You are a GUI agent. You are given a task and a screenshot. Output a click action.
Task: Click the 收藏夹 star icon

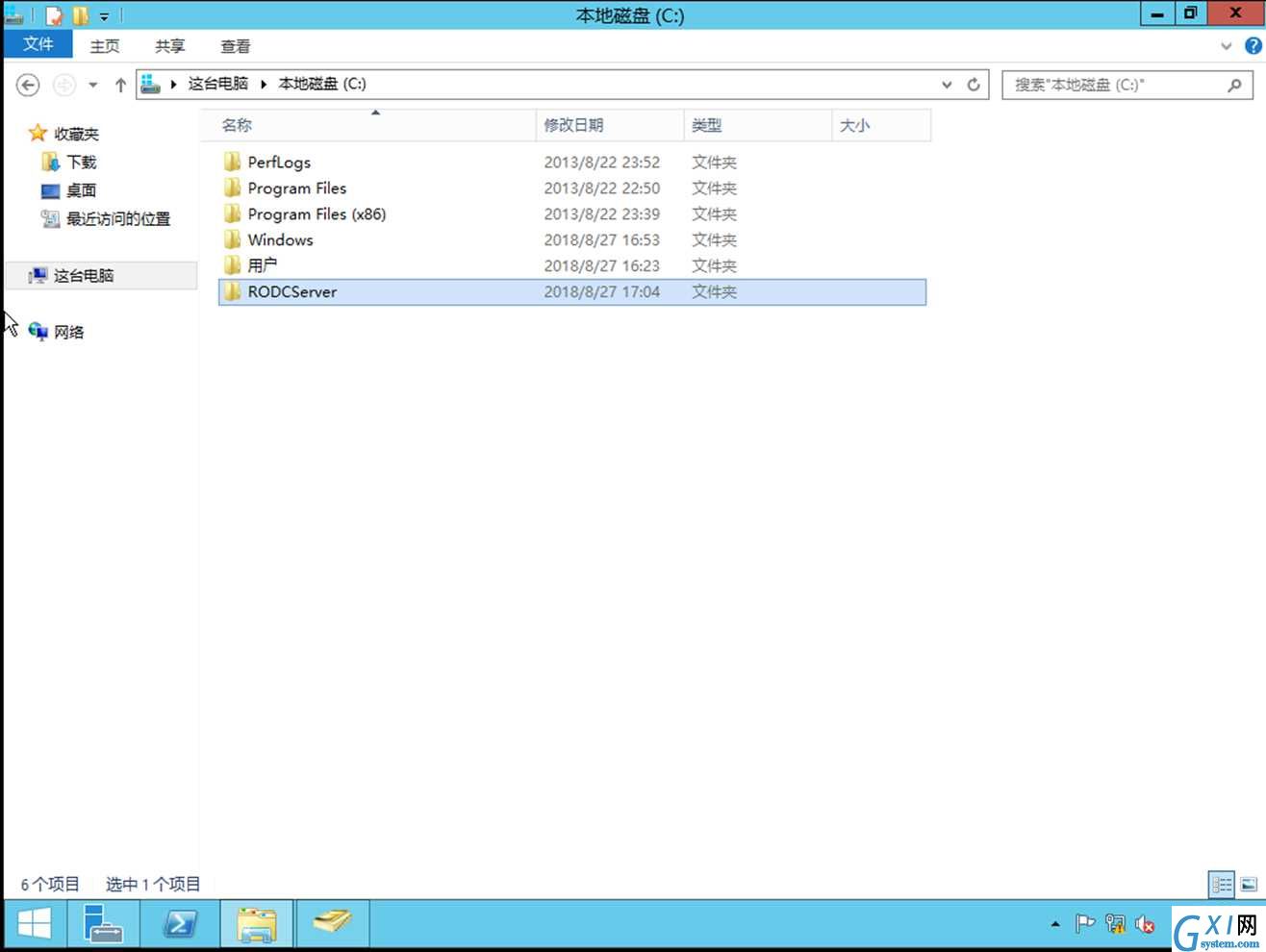point(38,133)
